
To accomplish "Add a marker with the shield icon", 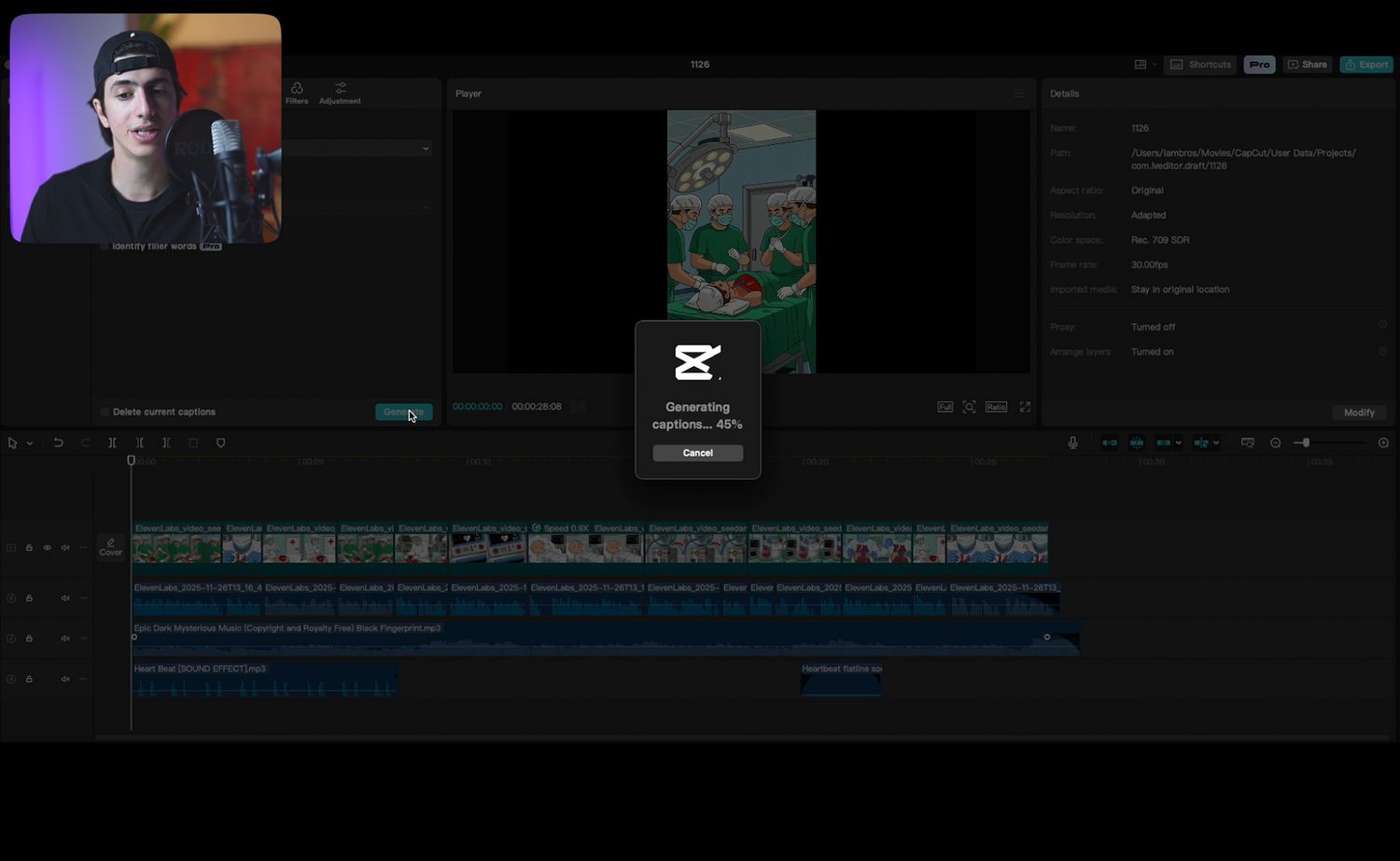I will [x=220, y=443].
